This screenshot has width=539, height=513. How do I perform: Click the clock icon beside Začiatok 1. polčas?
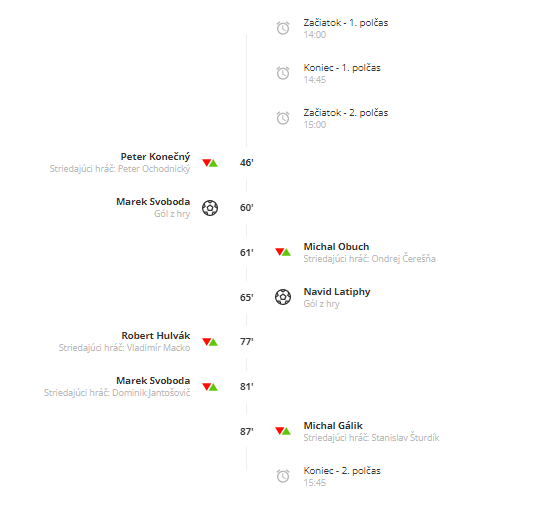pyautogui.click(x=283, y=28)
